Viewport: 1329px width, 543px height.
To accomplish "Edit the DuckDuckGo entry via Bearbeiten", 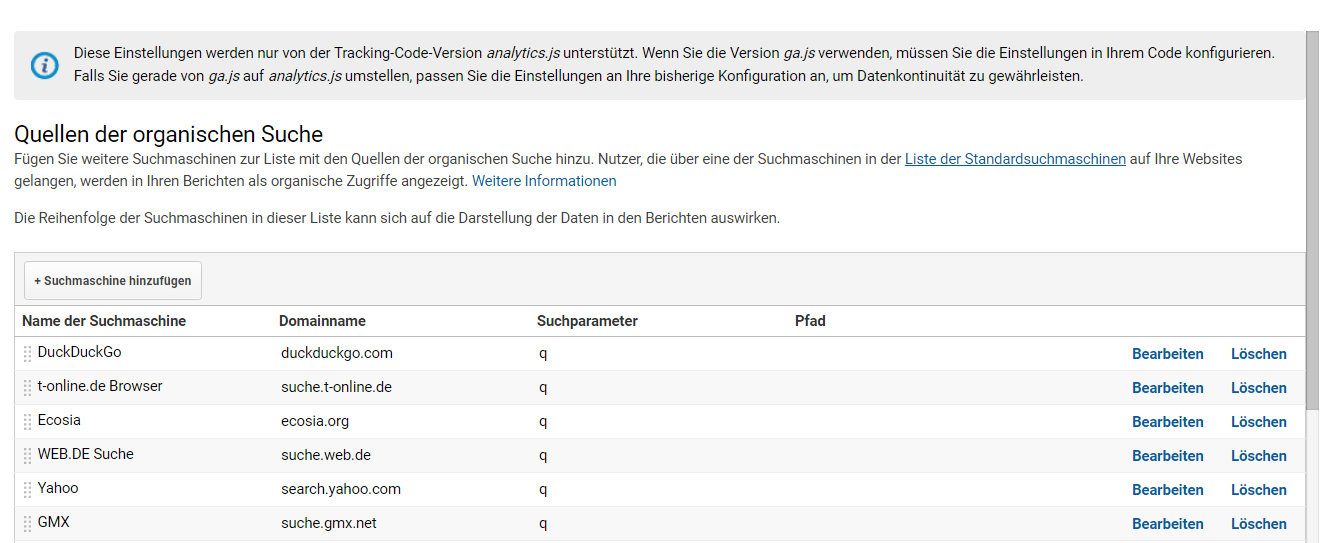I will click(1168, 354).
